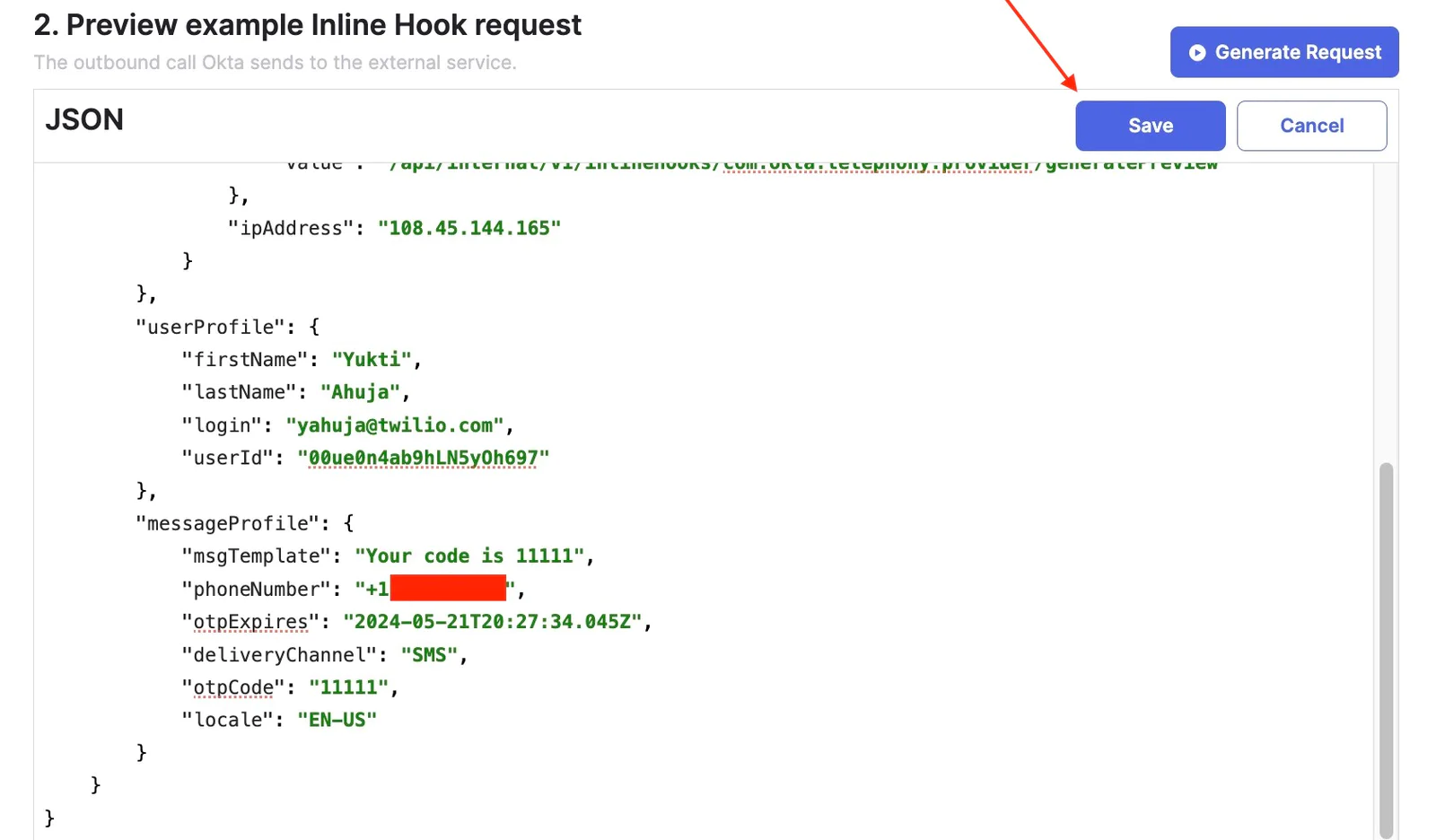
Task: Click the "userProfile" key in JSON
Action: pos(209,327)
